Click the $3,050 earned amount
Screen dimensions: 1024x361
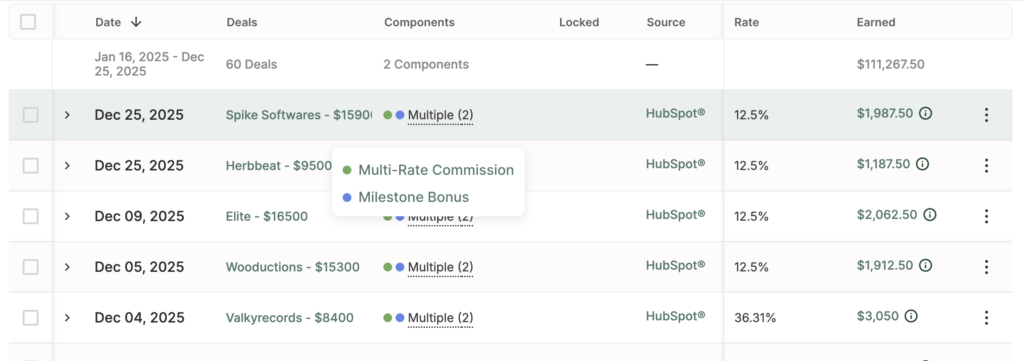(878, 317)
